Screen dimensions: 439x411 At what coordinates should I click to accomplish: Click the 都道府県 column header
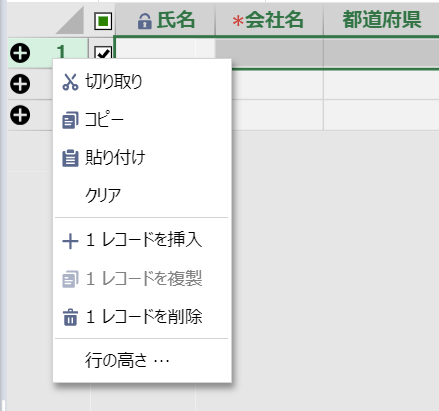coord(381,20)
